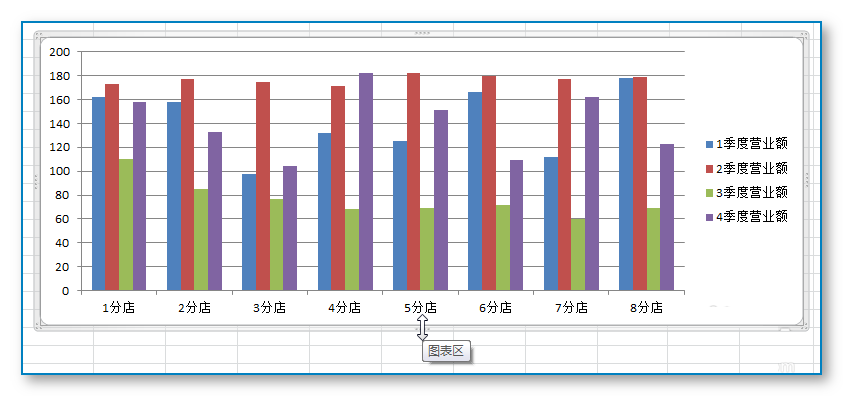Select the red 2季度 bar of 1分店
Screen dimensions: 843x396
coord(112,188)
